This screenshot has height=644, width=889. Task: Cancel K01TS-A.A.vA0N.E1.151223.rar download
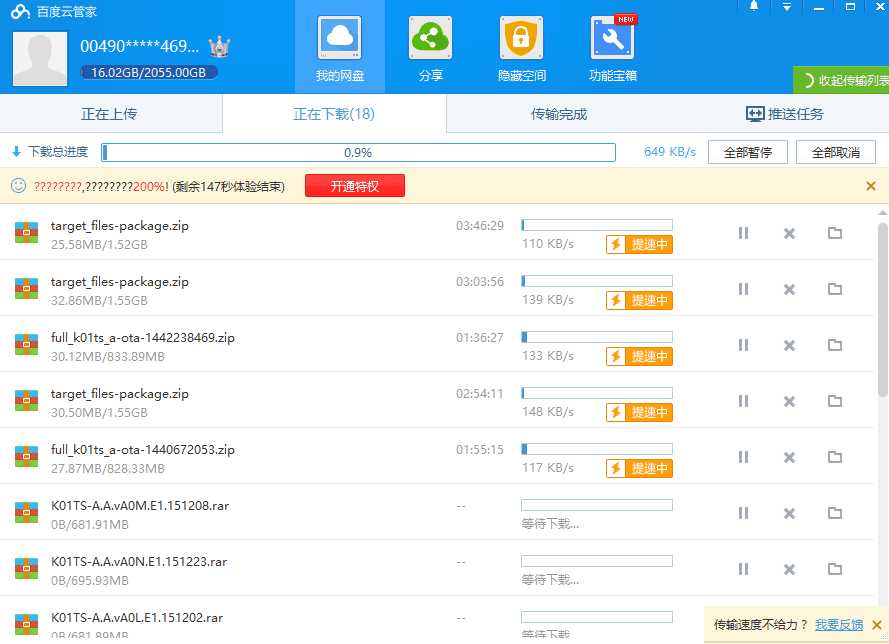789,569
